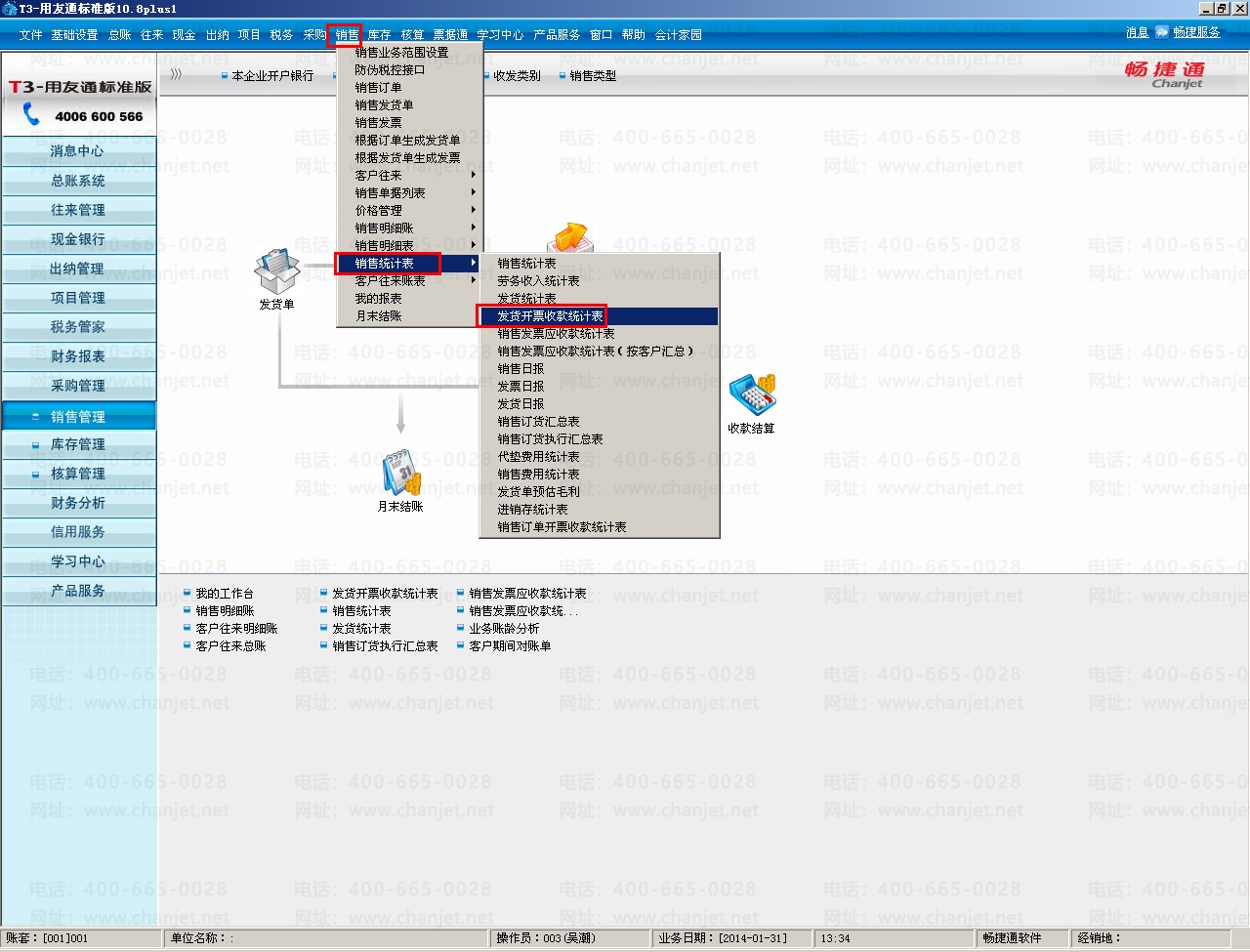Click the 畅捷服务 link at top right
Viewport: 1250px width, 952px height.
tap(1196, 32)
